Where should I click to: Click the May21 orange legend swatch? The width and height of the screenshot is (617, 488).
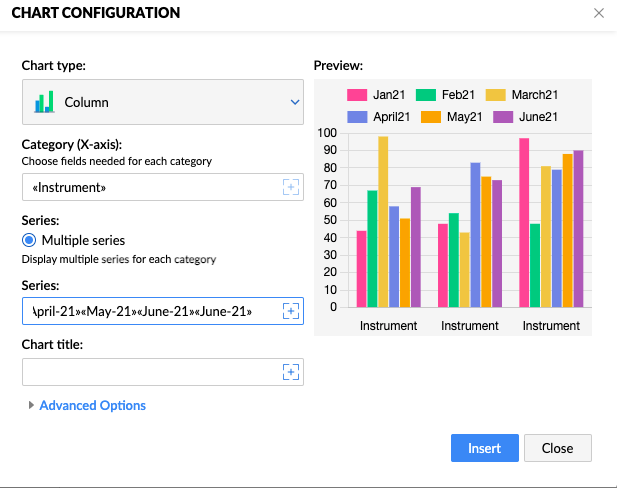431,117
